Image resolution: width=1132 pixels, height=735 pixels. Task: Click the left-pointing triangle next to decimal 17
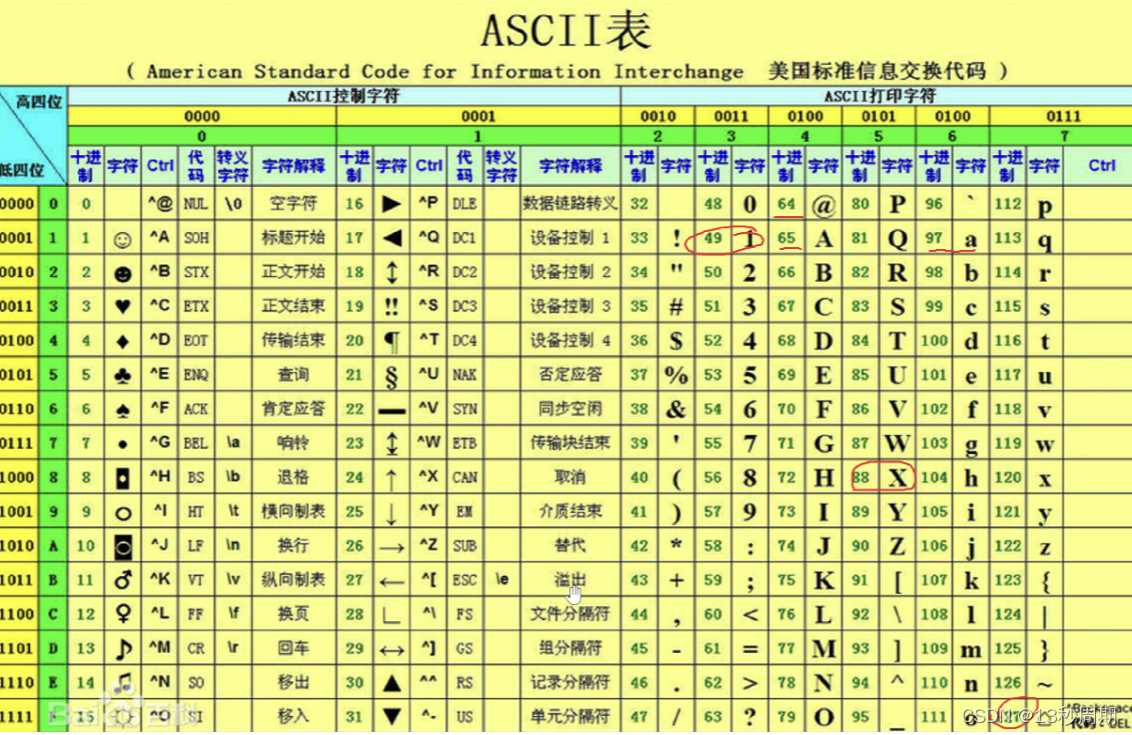391,238
